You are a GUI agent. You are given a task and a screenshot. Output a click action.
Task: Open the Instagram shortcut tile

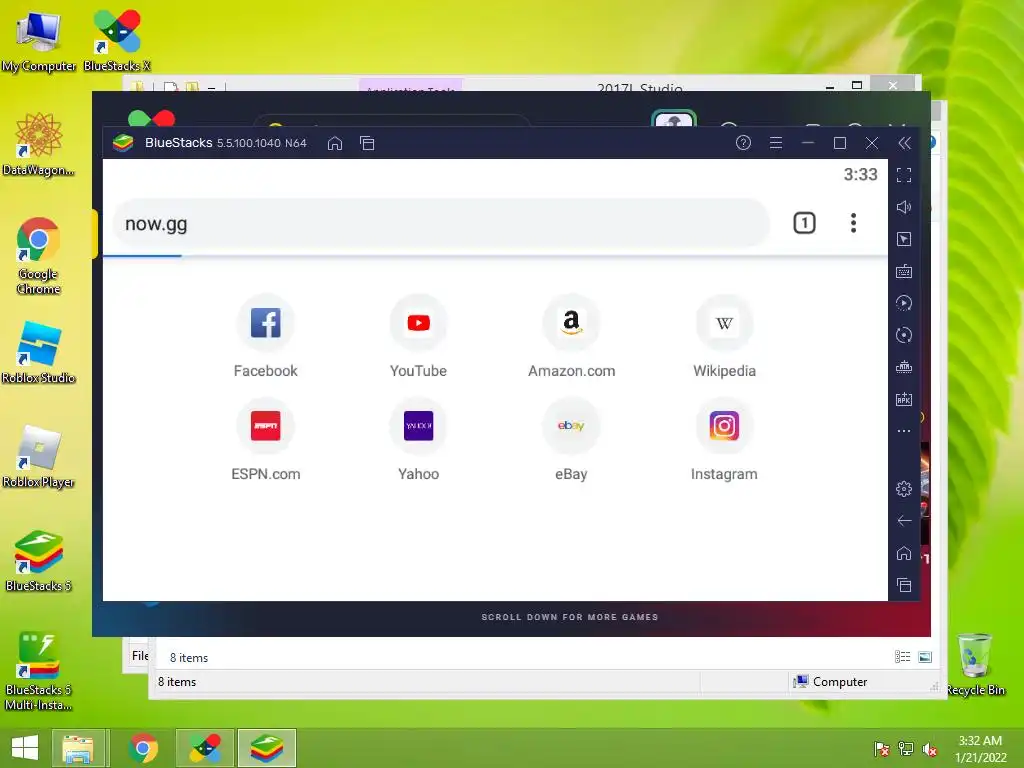tap(724, 440)
